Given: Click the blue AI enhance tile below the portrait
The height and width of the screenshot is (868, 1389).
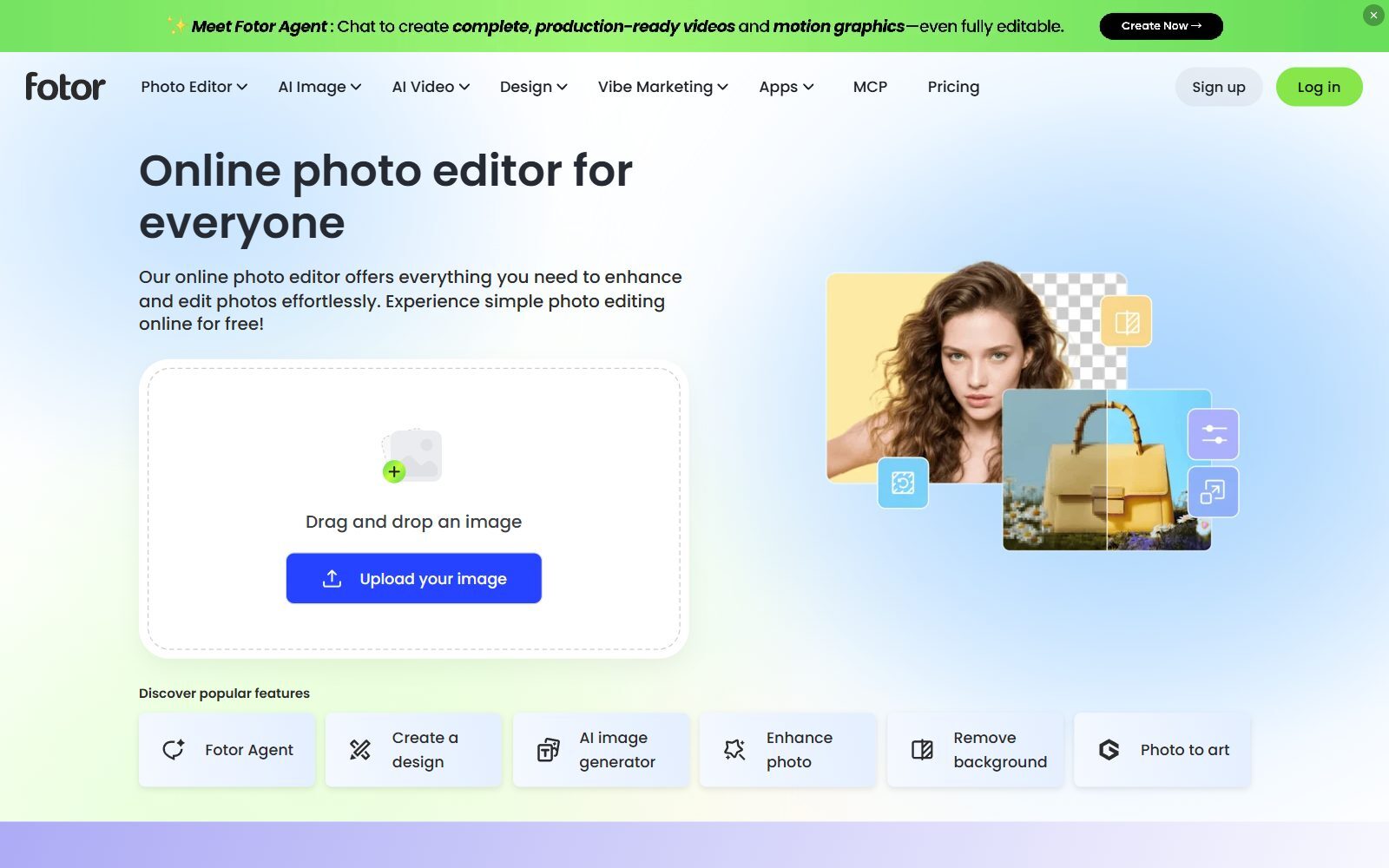Looking at the screenshot, I should click(903, 483).
